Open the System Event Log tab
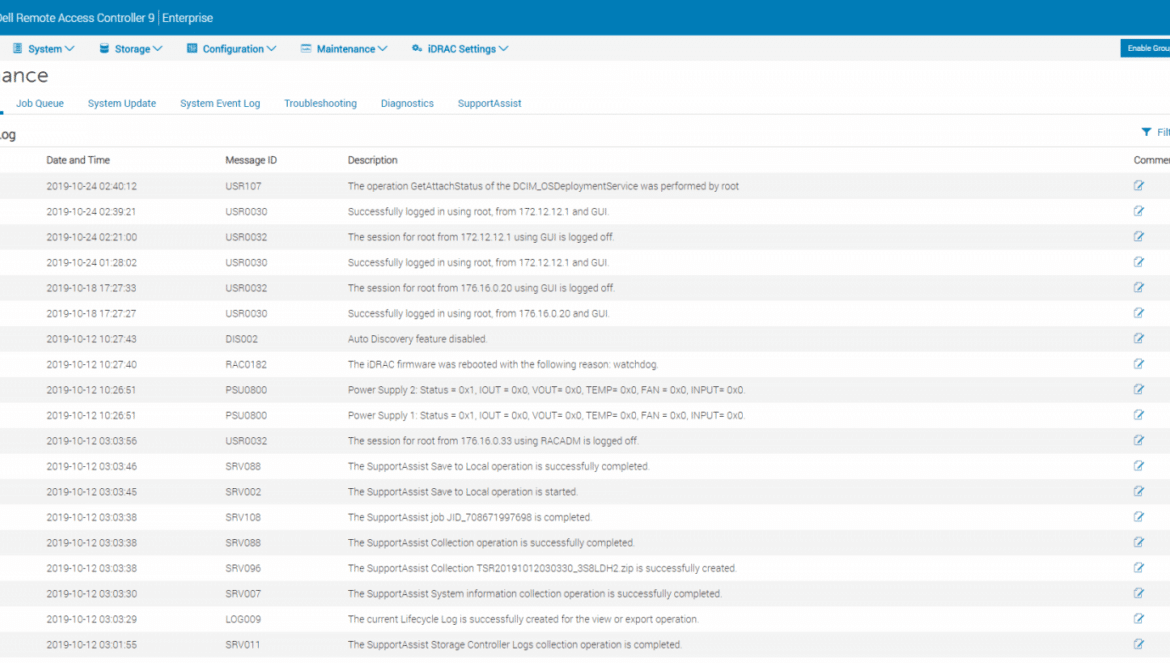The height and width of the screenshot is (663, 1170). [x=220, y=104]
